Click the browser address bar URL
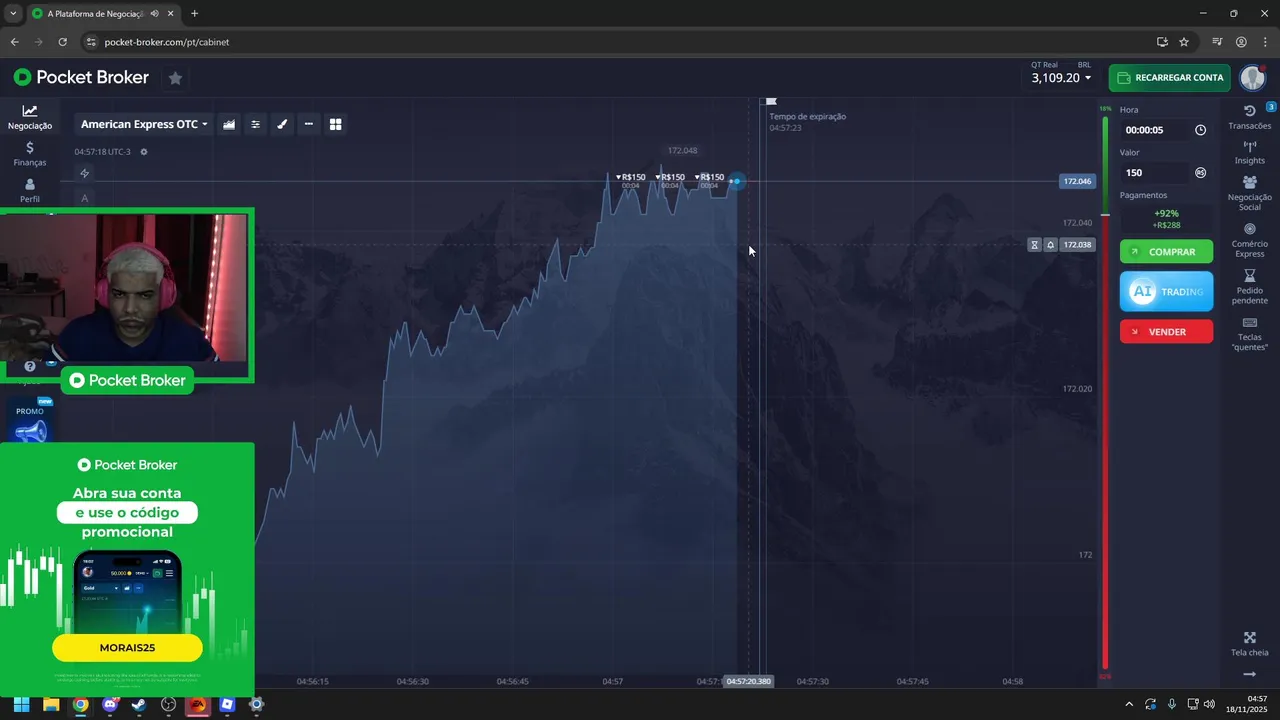This screenshot has height=720, width=1280. pyautogui.click(x=167, y=42)
